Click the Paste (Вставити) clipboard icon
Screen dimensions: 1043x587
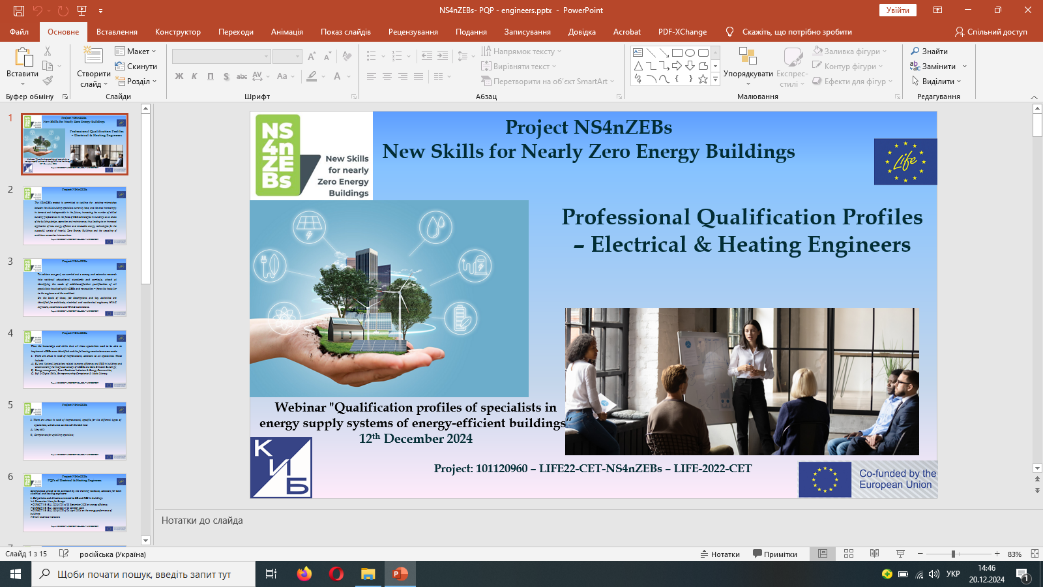pyautogui.click(x=23, y=57)
